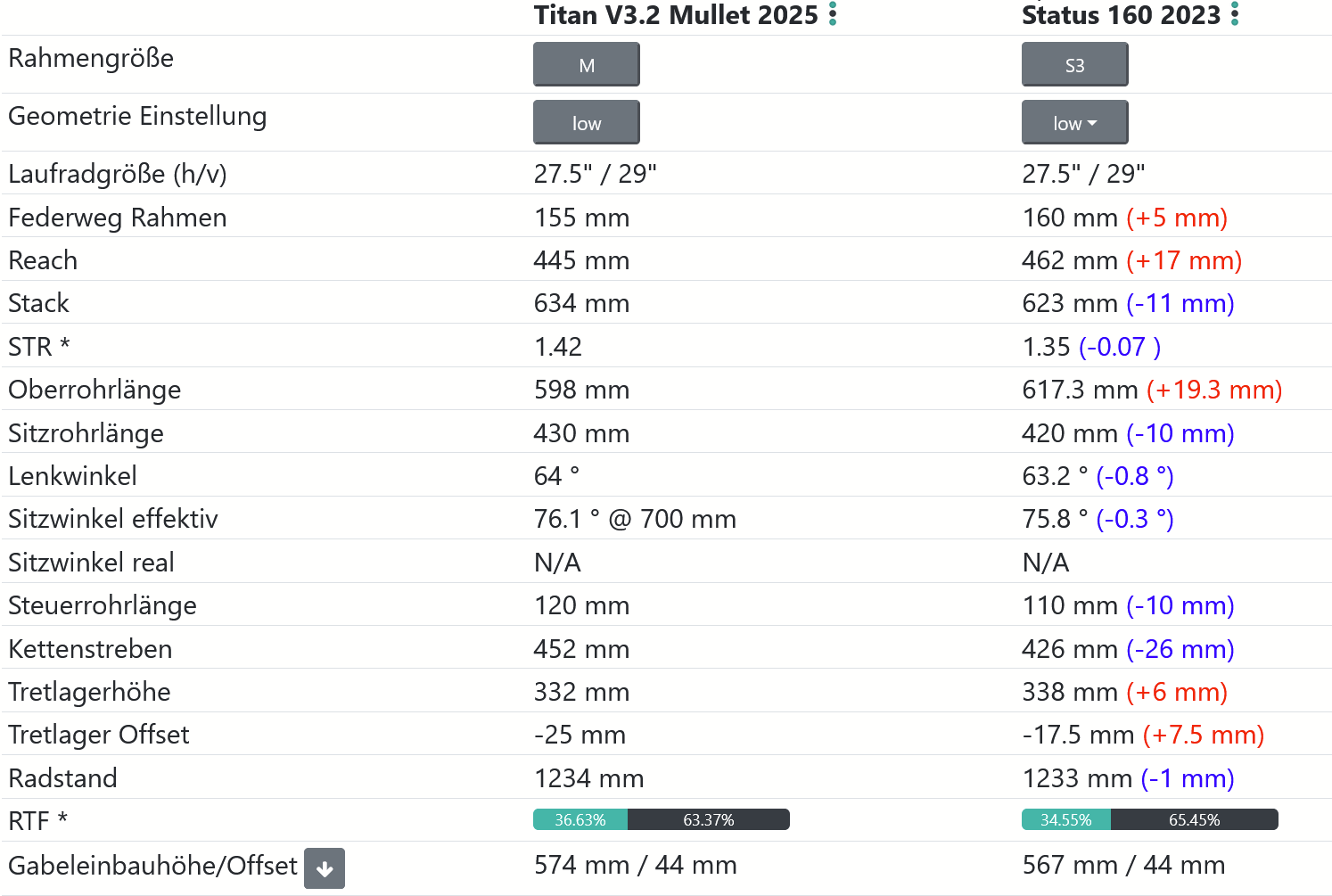Click the Reach difference +17 mm value
This screenshot has width=1332, height=896.
1184,260
